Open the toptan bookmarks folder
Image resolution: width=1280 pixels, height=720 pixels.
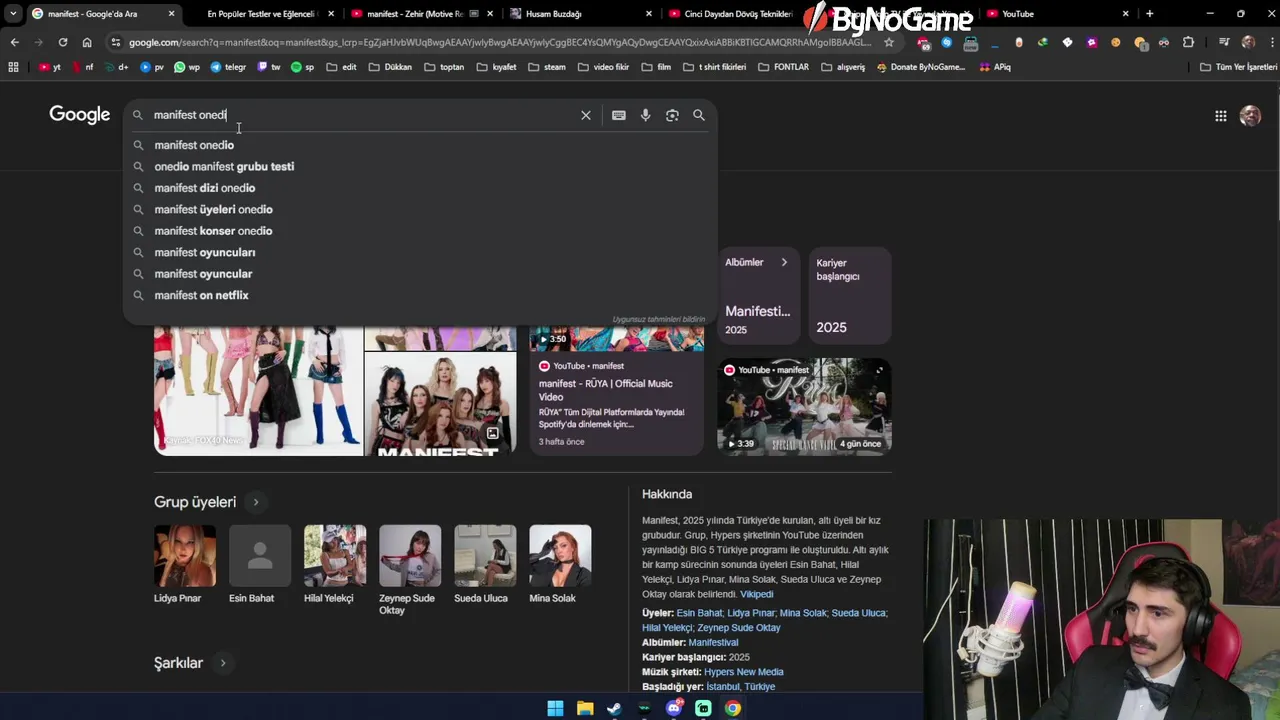tap(444, 67)
